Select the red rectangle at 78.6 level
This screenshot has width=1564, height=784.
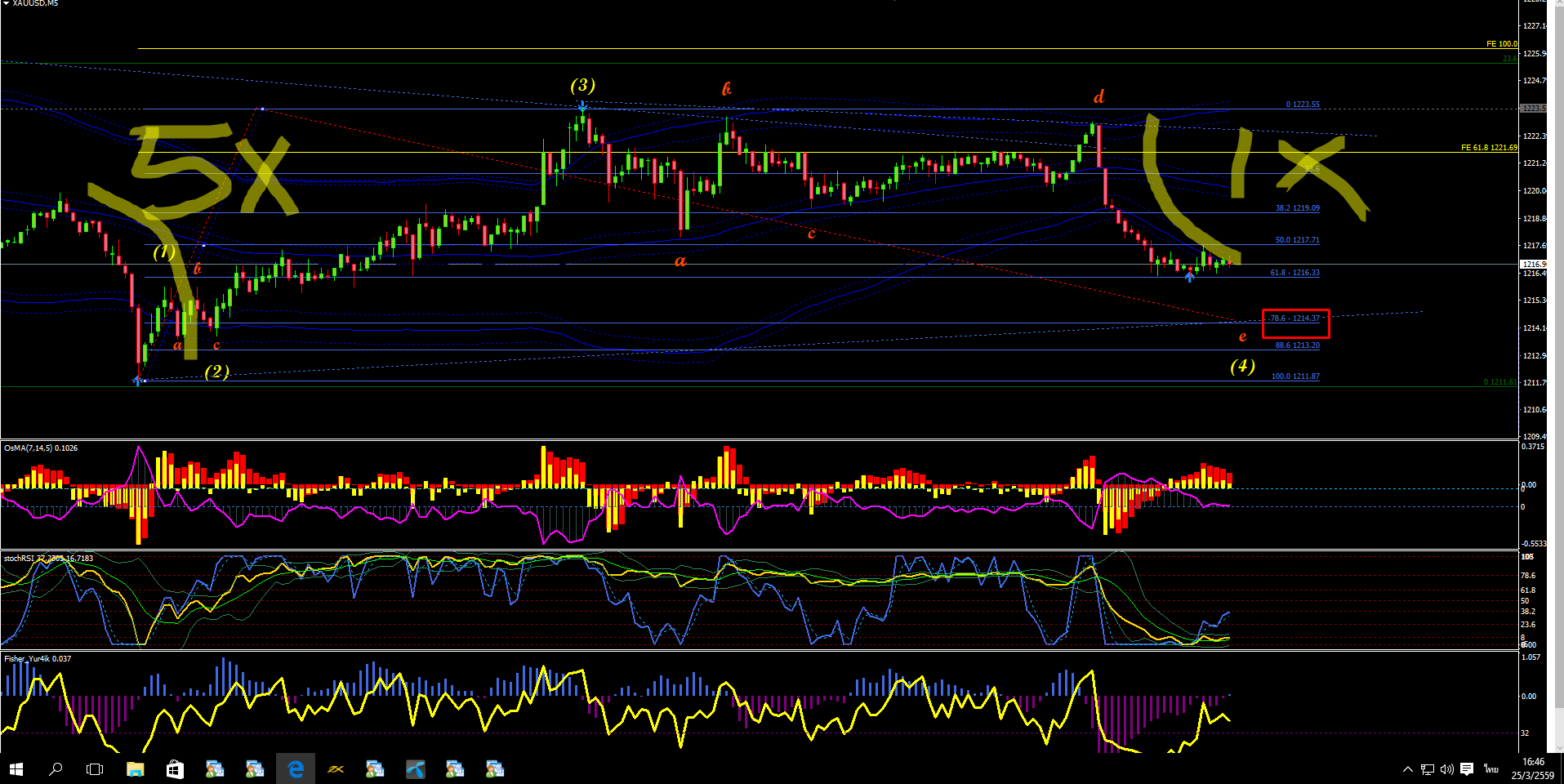(1296, 323)
